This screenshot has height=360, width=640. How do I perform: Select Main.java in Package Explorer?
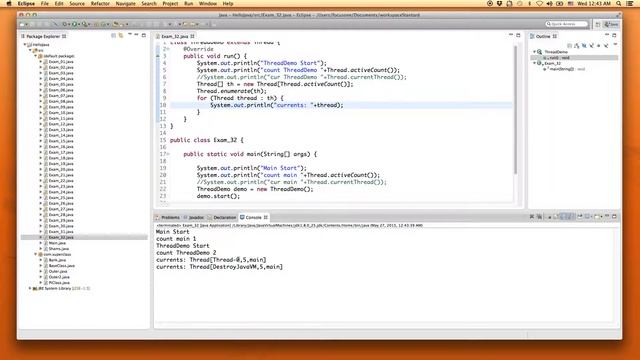pos(57,243)
